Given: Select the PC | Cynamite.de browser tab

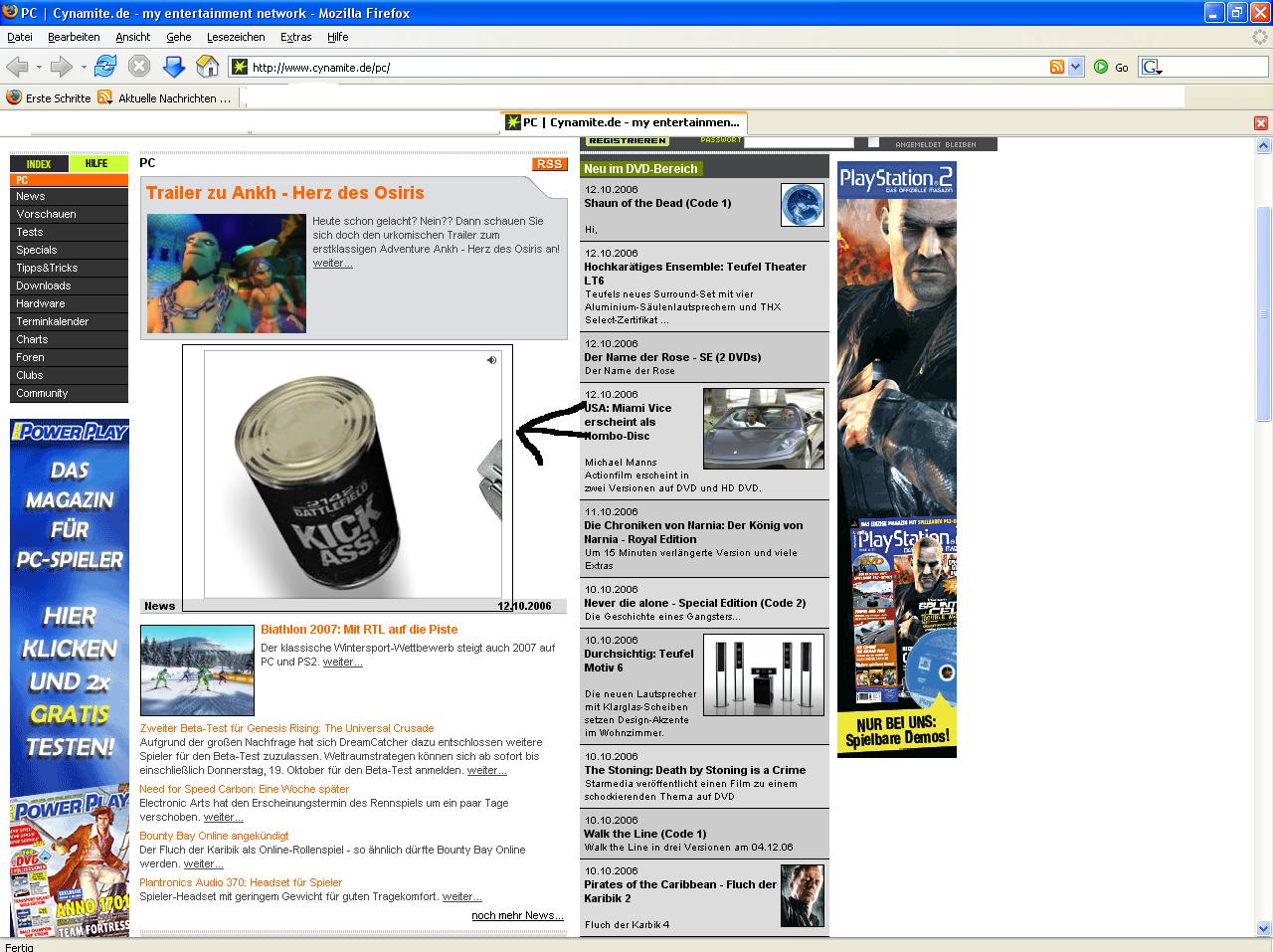Looking at the screenshot, I should click(624, 122).
